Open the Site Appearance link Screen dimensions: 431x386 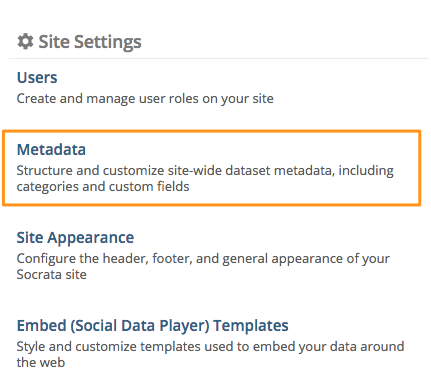[x=75, y=238]
